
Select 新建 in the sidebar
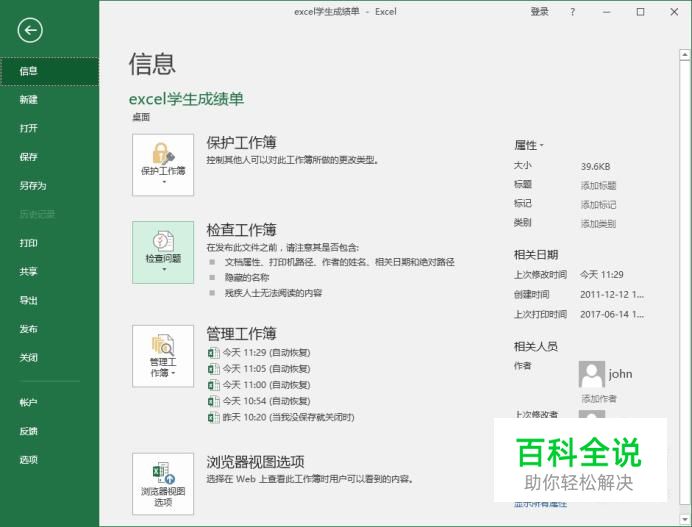point(49,100)
